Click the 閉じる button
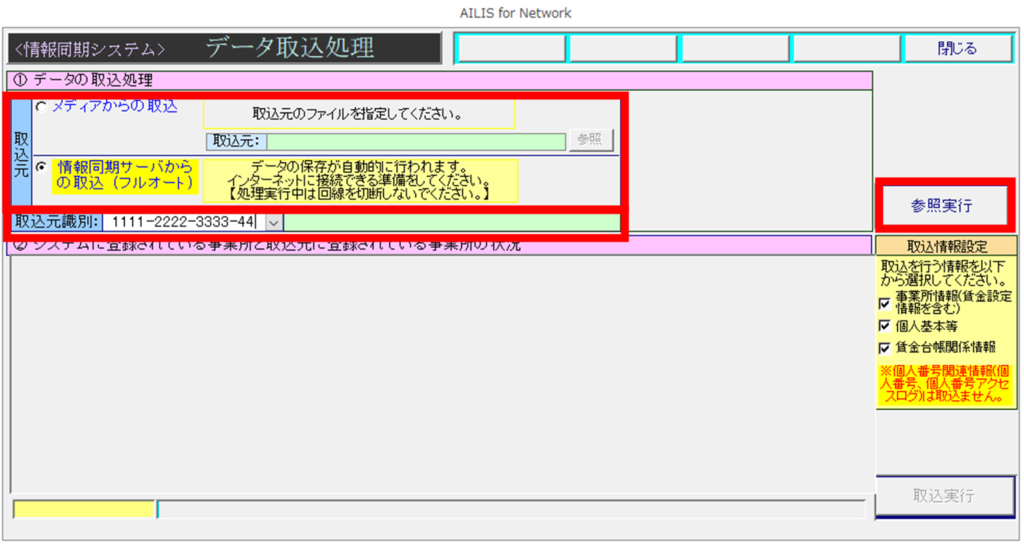The height and width of the screenshot is (546, 1024). tap(957, 48)
